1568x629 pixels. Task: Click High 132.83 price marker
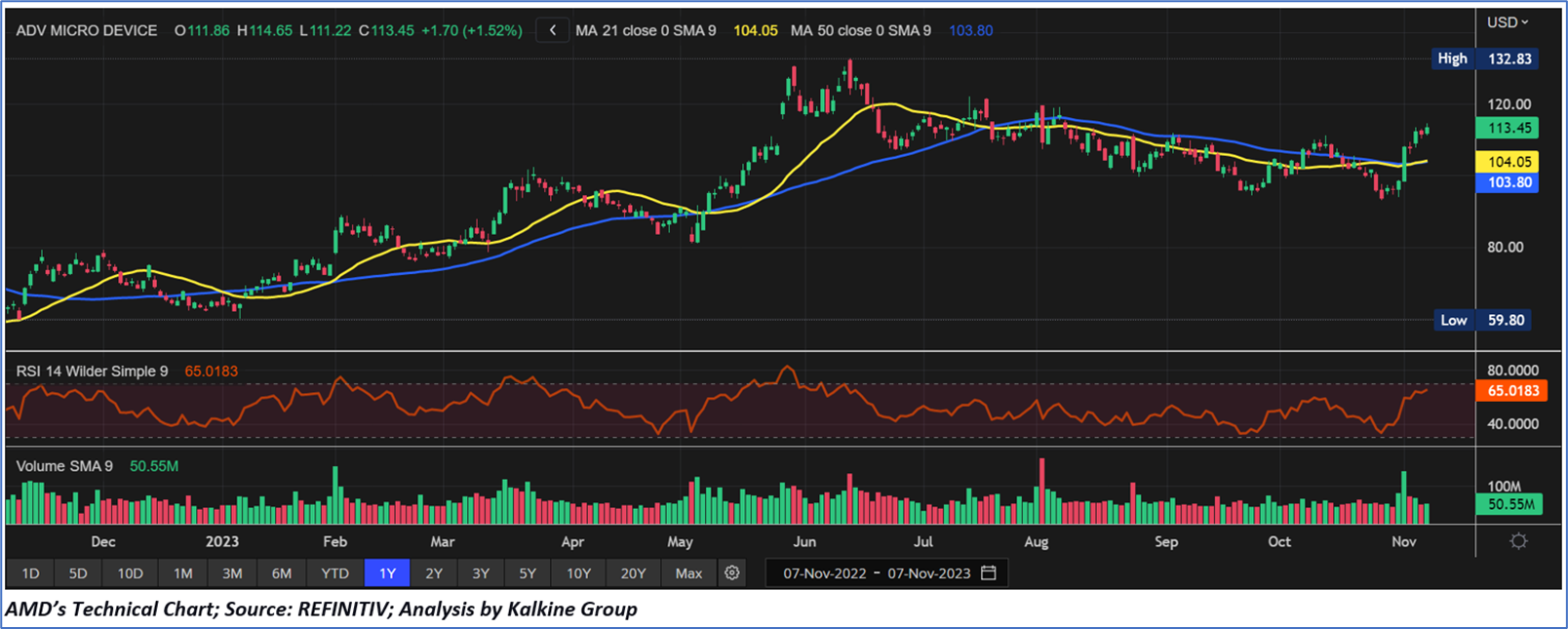pos(1486,59)
